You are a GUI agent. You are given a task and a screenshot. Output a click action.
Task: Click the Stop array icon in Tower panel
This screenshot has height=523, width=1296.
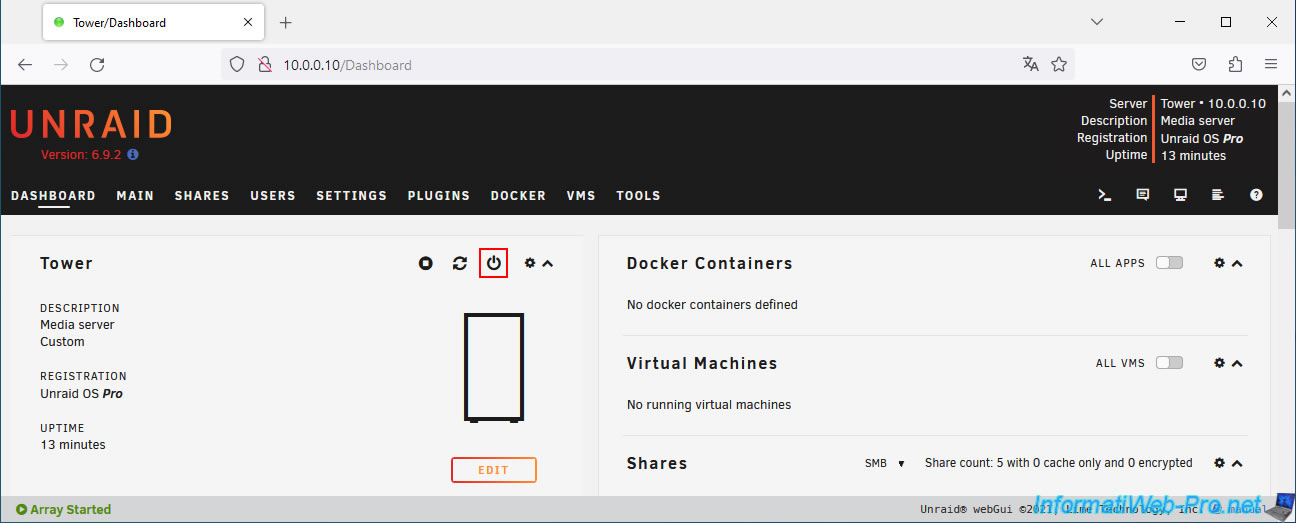(426, 263)
